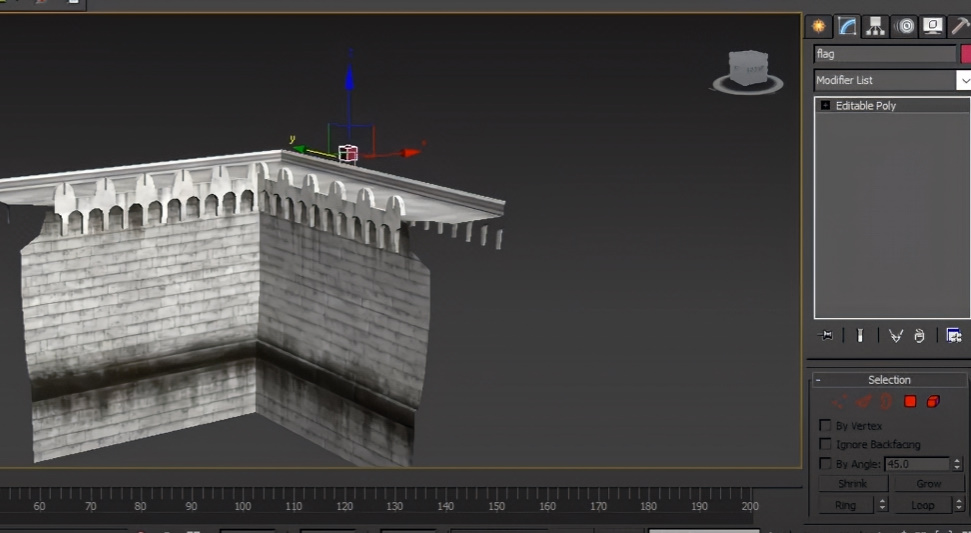Expand the Editable Poly plus box
This screenshot has width=971, height=533.
pos(825,105)
